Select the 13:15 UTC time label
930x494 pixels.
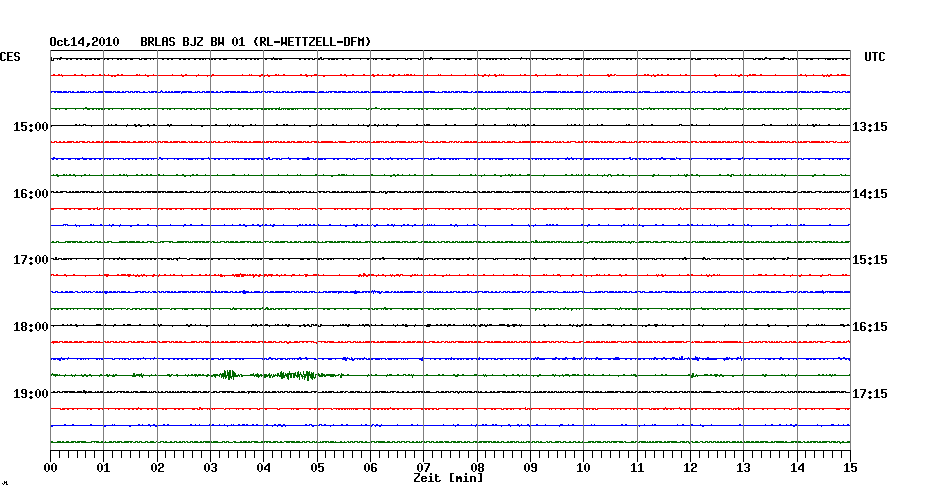tap(869, 127)
